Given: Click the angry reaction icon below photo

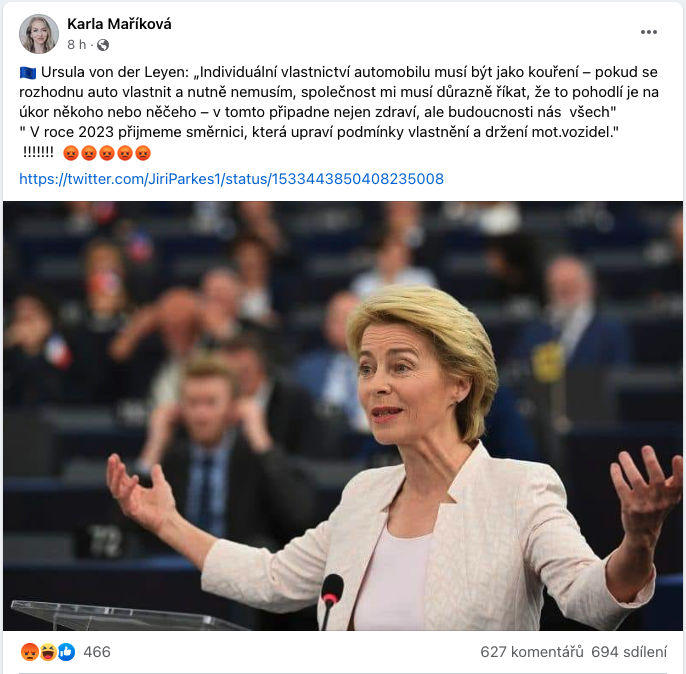Looking at the screenshot, I should 29,652.
